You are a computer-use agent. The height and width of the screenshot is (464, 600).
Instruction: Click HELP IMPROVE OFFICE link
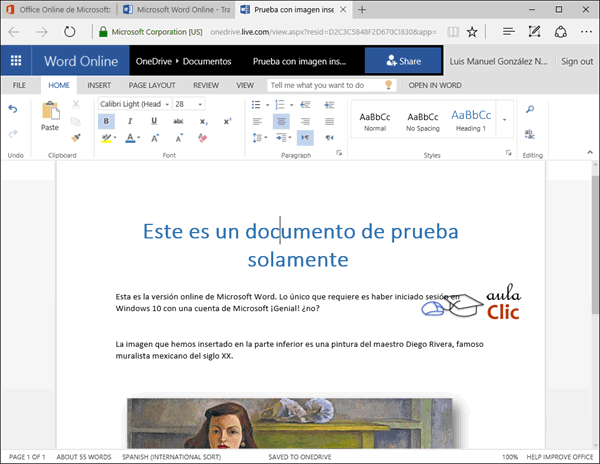tap(560, 457)
